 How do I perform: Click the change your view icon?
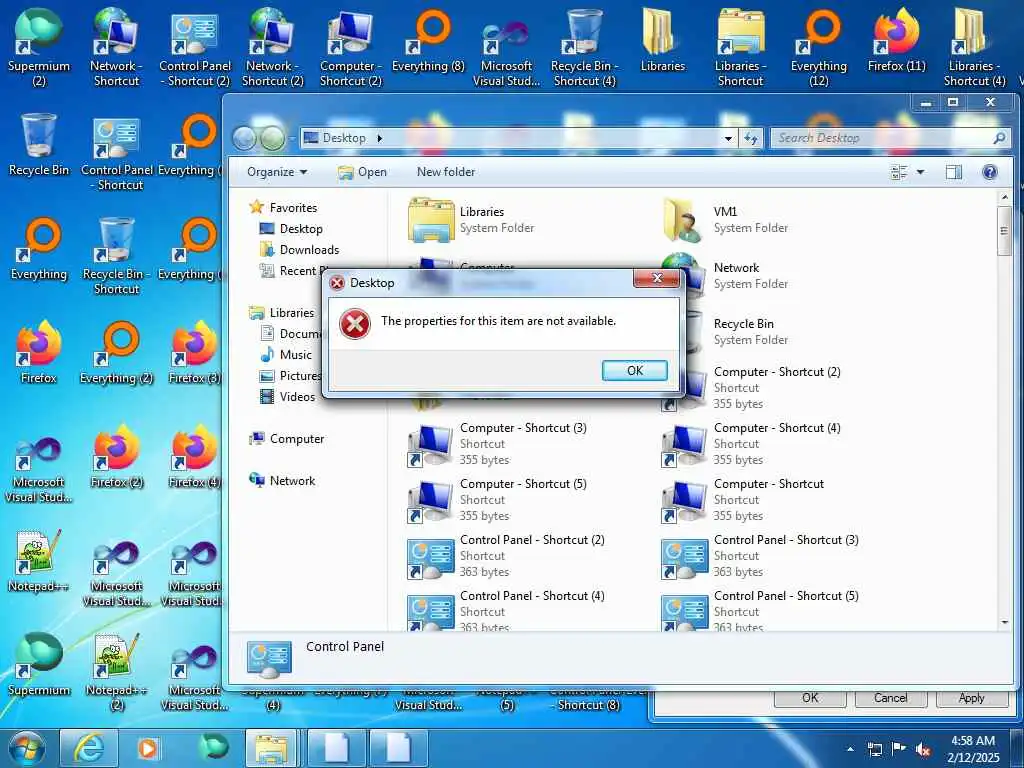(x=899, y=172)
